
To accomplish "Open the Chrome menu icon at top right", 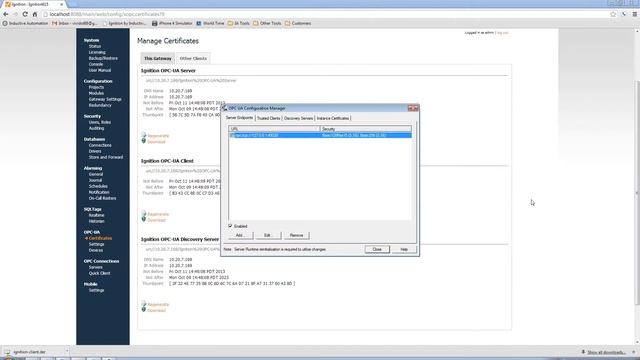I will [x=635, y=14].
